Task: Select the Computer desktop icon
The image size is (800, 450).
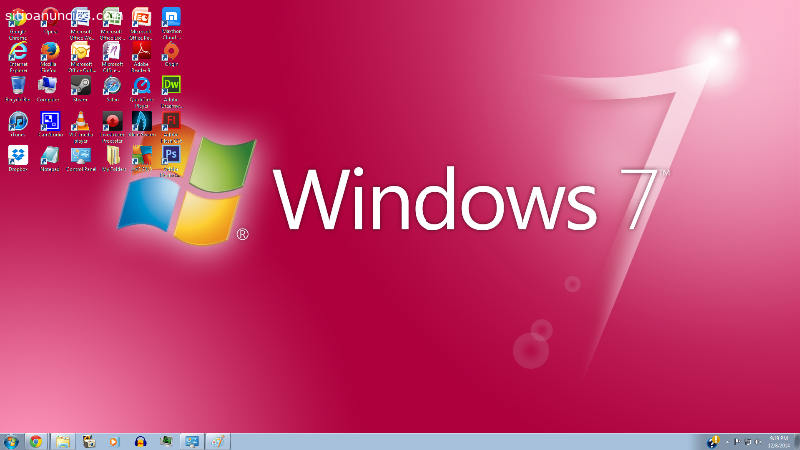Action: click(x=47, y=89)
